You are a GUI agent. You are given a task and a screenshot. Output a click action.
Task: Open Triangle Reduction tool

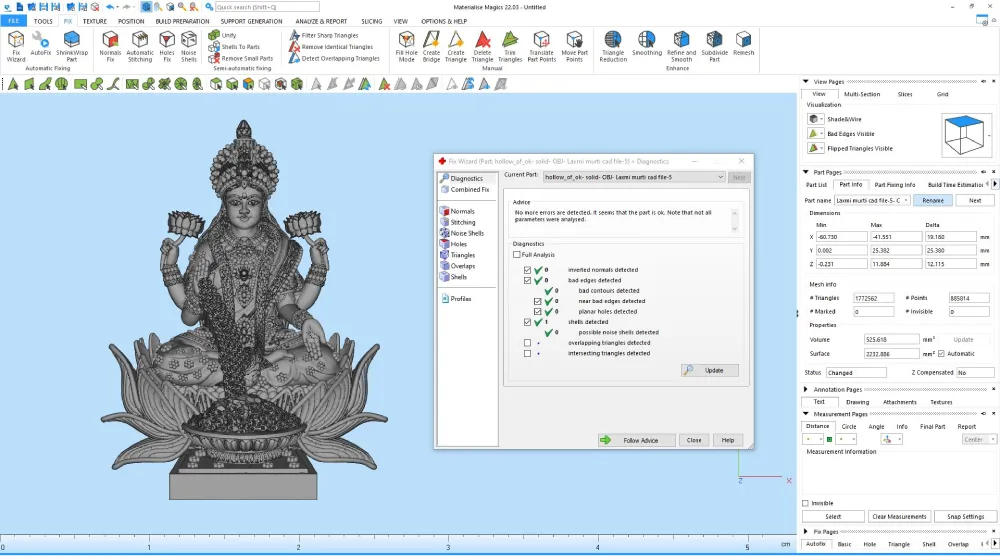(613, 46)
